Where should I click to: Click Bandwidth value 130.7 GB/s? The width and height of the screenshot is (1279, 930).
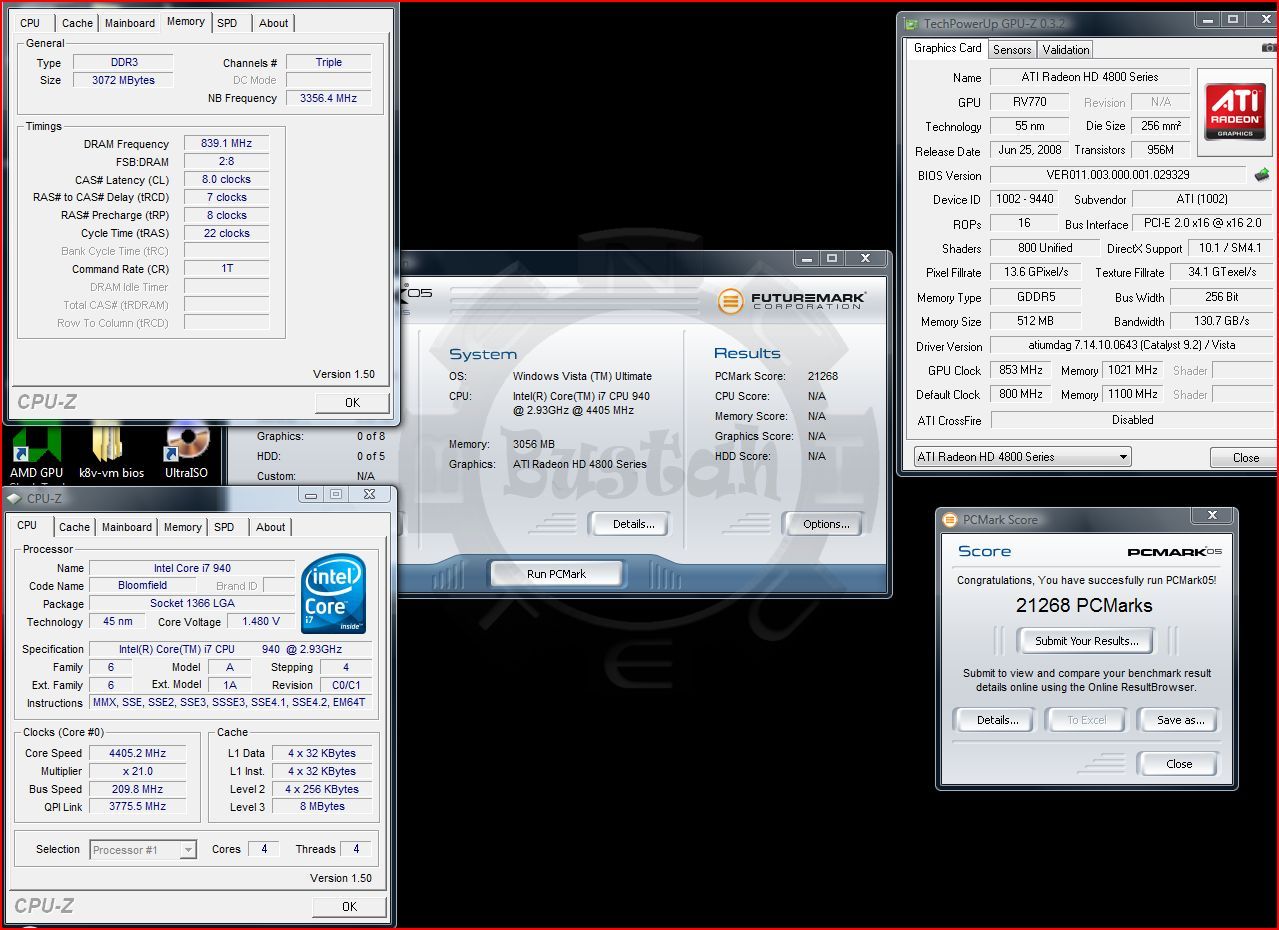click(x=1222, y=321)
